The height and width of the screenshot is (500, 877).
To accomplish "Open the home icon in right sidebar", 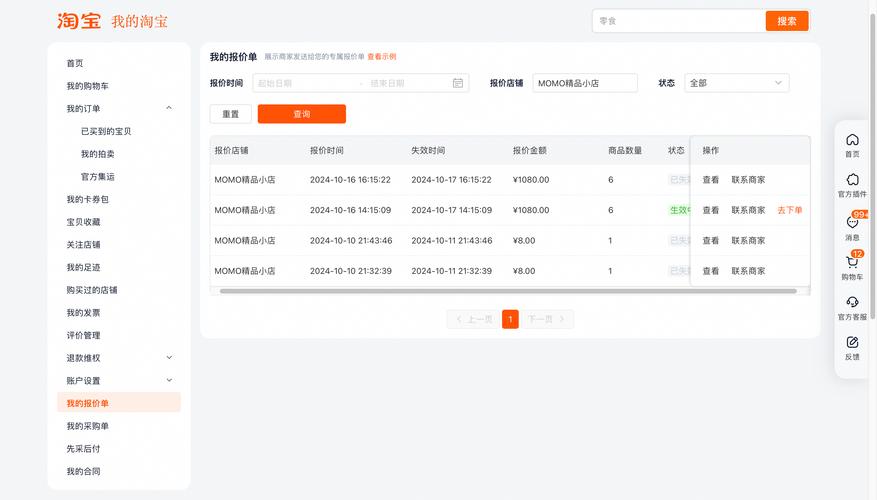I will [x=852, y=140].
